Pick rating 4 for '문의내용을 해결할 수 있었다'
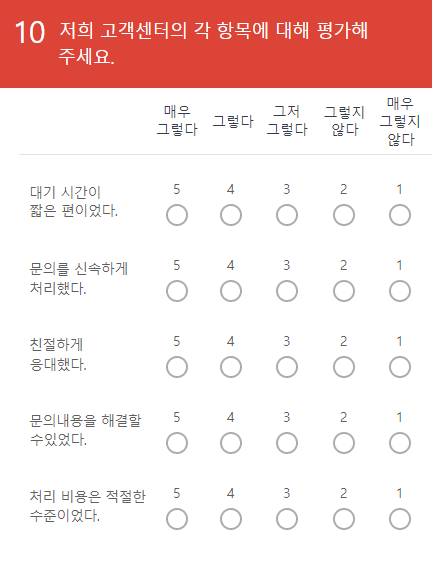 click(x=231, y=443)
